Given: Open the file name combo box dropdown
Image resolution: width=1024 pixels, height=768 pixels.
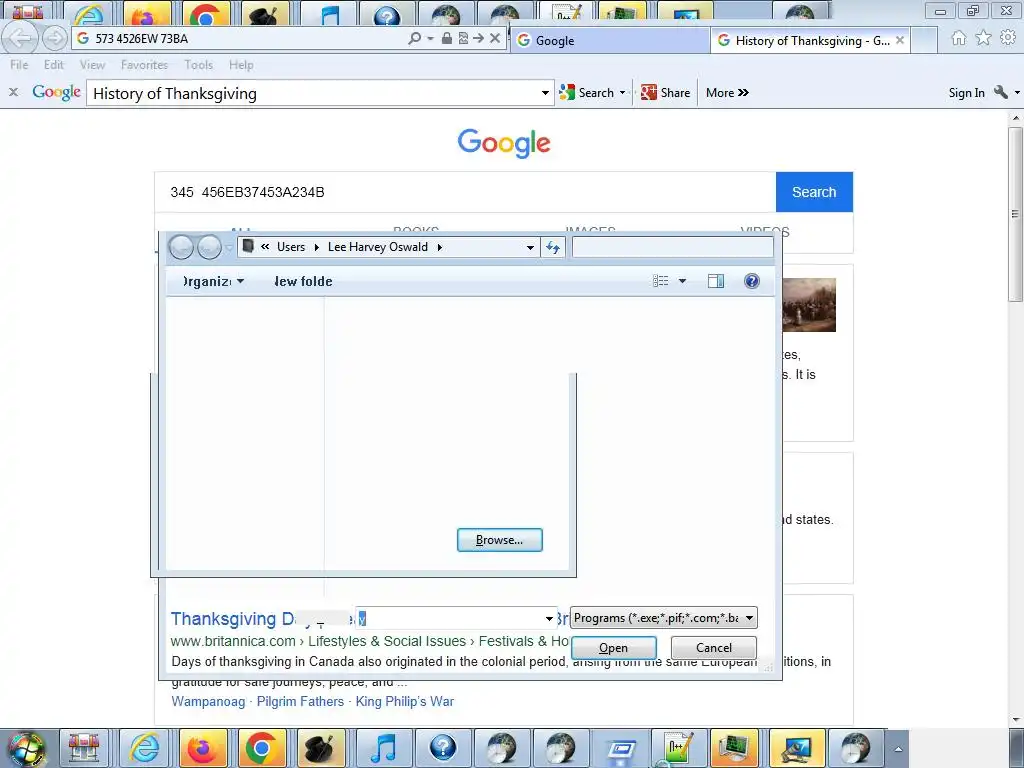Looking at the screenshot, I should pyautogui.click(x=549, y=618).
